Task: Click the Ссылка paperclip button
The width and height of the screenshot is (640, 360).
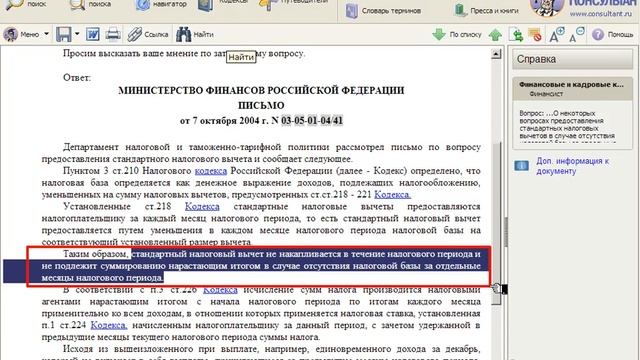Action: (x=148, y=35)
